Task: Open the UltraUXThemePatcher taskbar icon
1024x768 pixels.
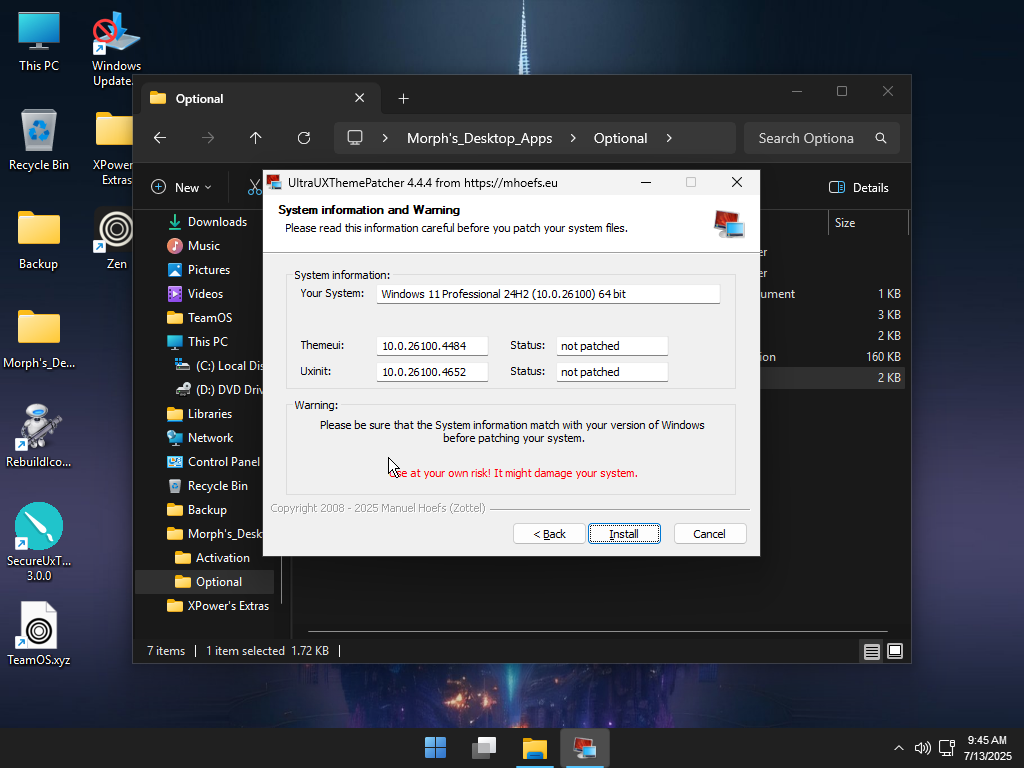Action: tap(584, 748)
